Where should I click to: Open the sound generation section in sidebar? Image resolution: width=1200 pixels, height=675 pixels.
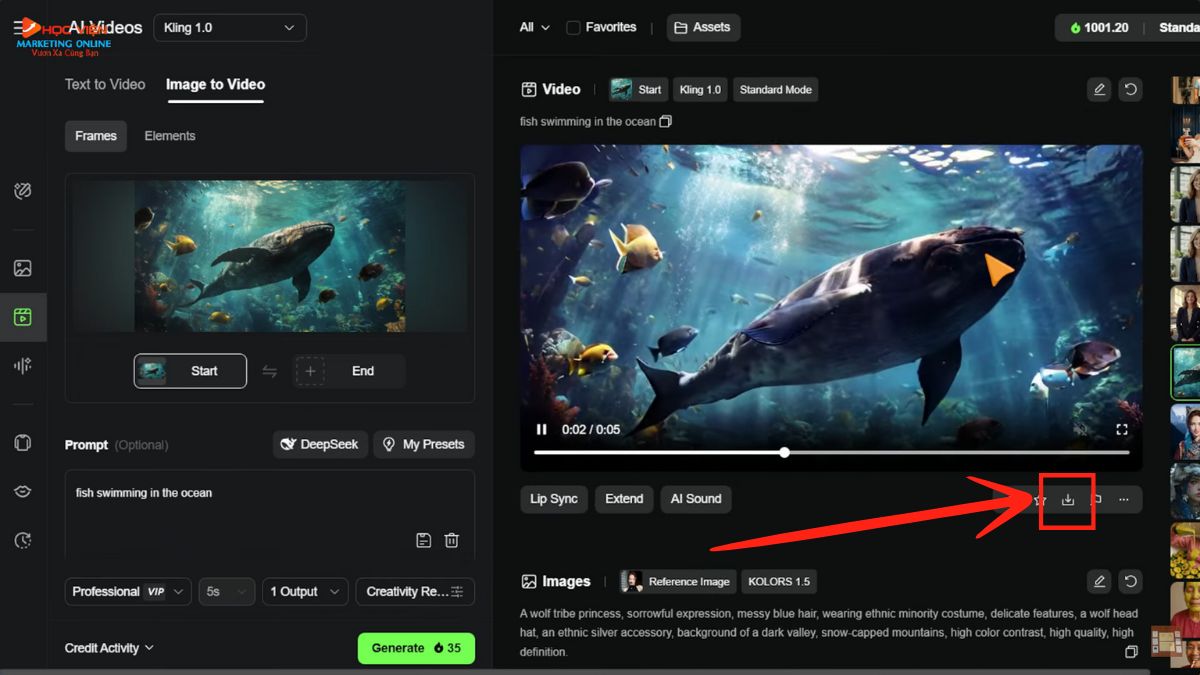point(23,366)
